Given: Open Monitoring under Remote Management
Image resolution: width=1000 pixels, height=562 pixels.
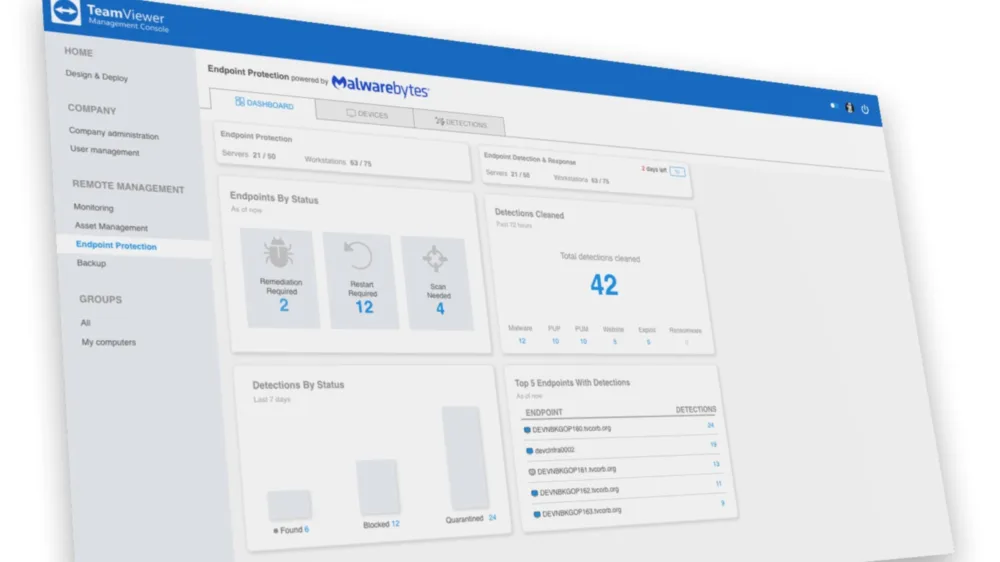Looking at the screenshot, I should [93, 207].
